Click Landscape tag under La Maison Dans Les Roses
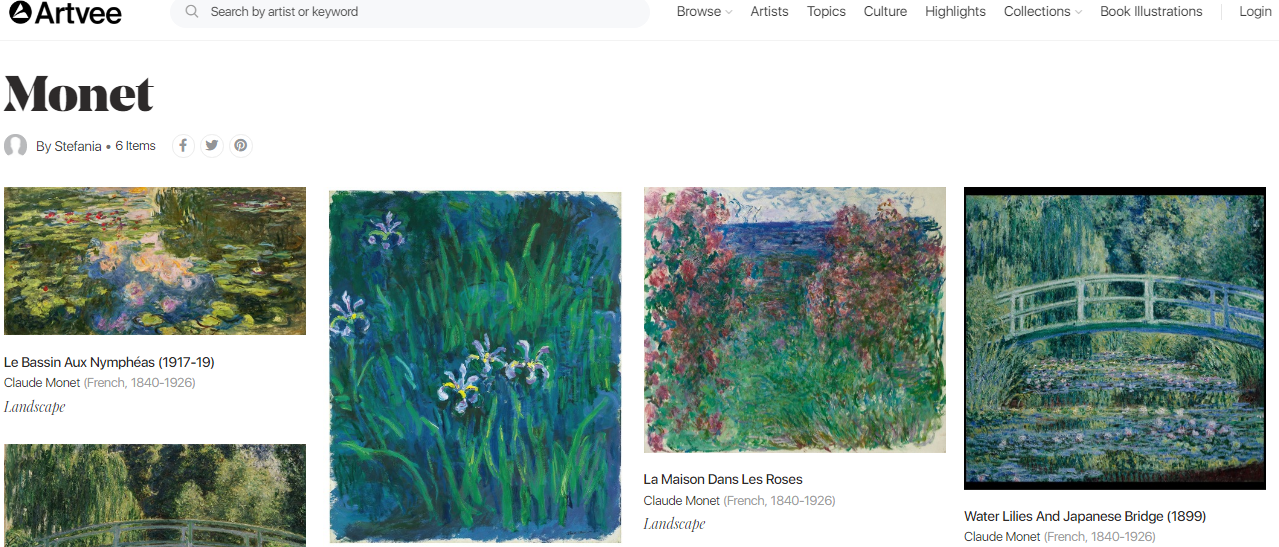1279x547 pixels. click(x=674, y=524)
